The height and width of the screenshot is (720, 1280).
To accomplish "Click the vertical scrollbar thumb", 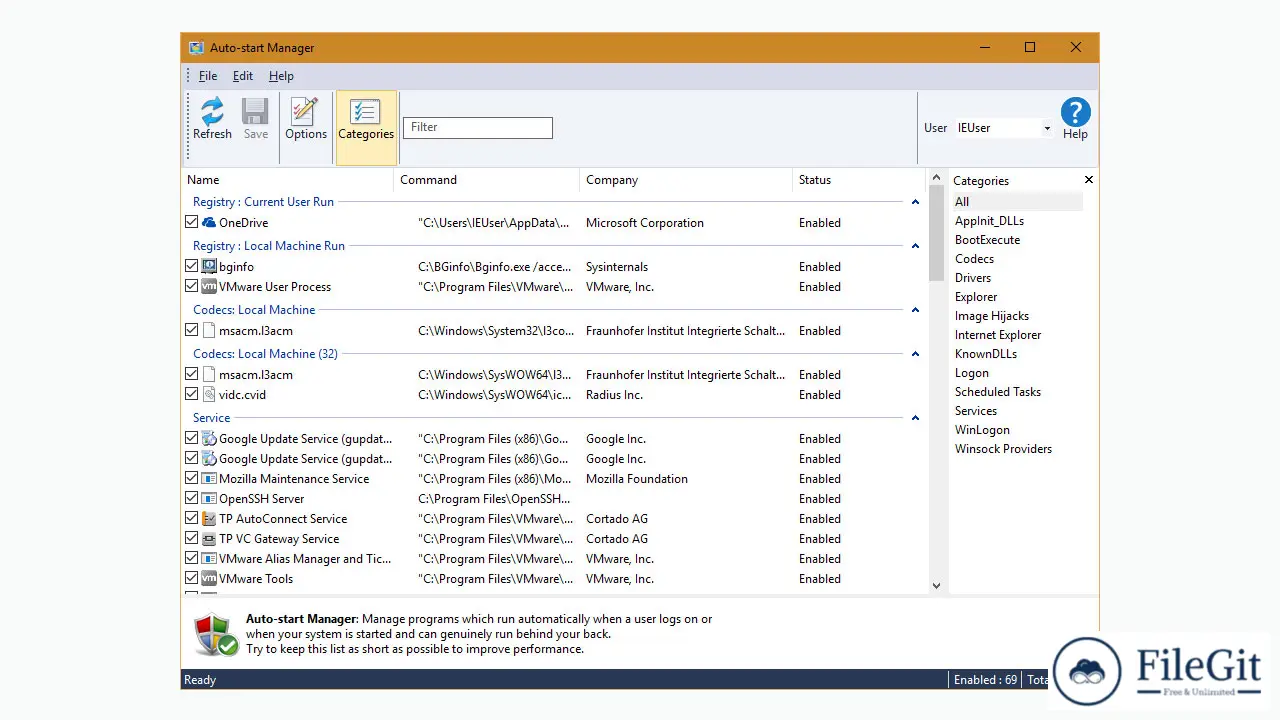I will click(936, 234).
